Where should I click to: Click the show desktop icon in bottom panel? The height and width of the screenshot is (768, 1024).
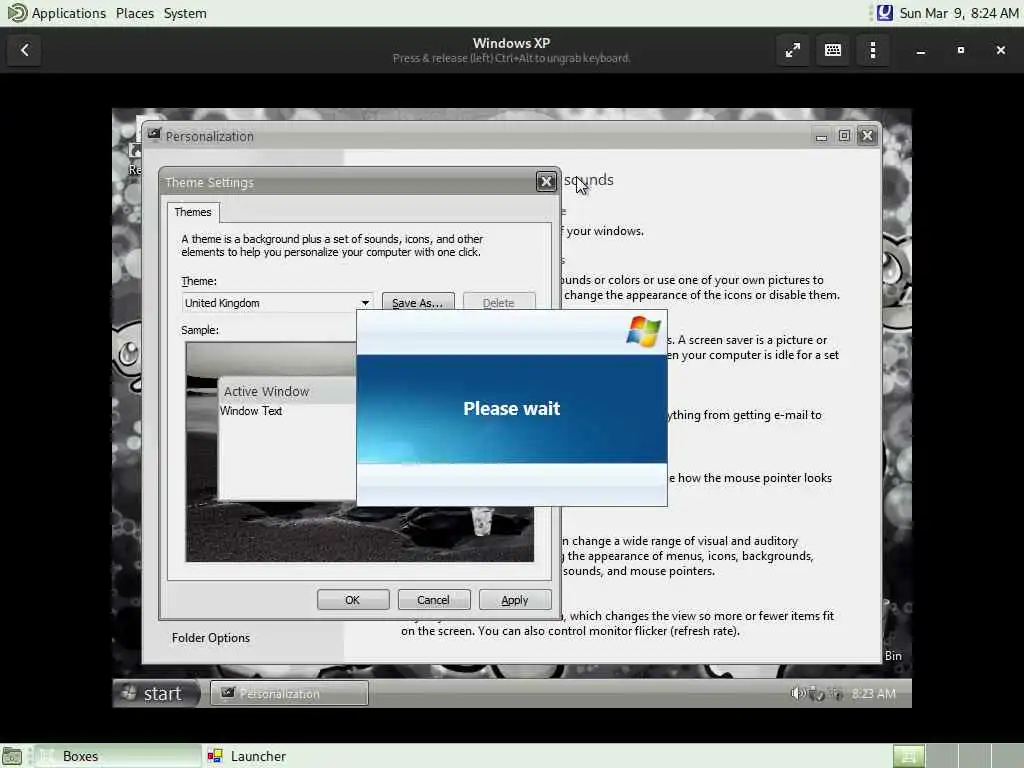12,756
